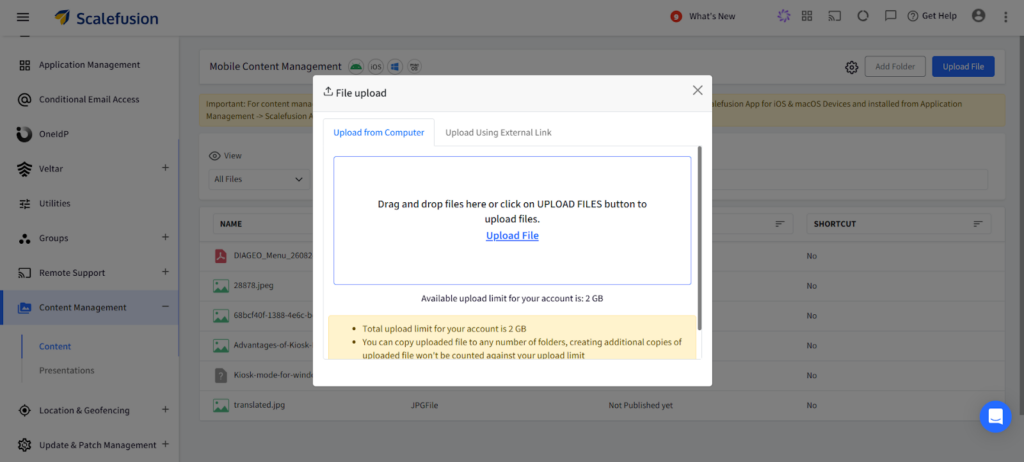Select the translated.jpg file
Screen dimensions: 1024x462
[x=259, y=405]
